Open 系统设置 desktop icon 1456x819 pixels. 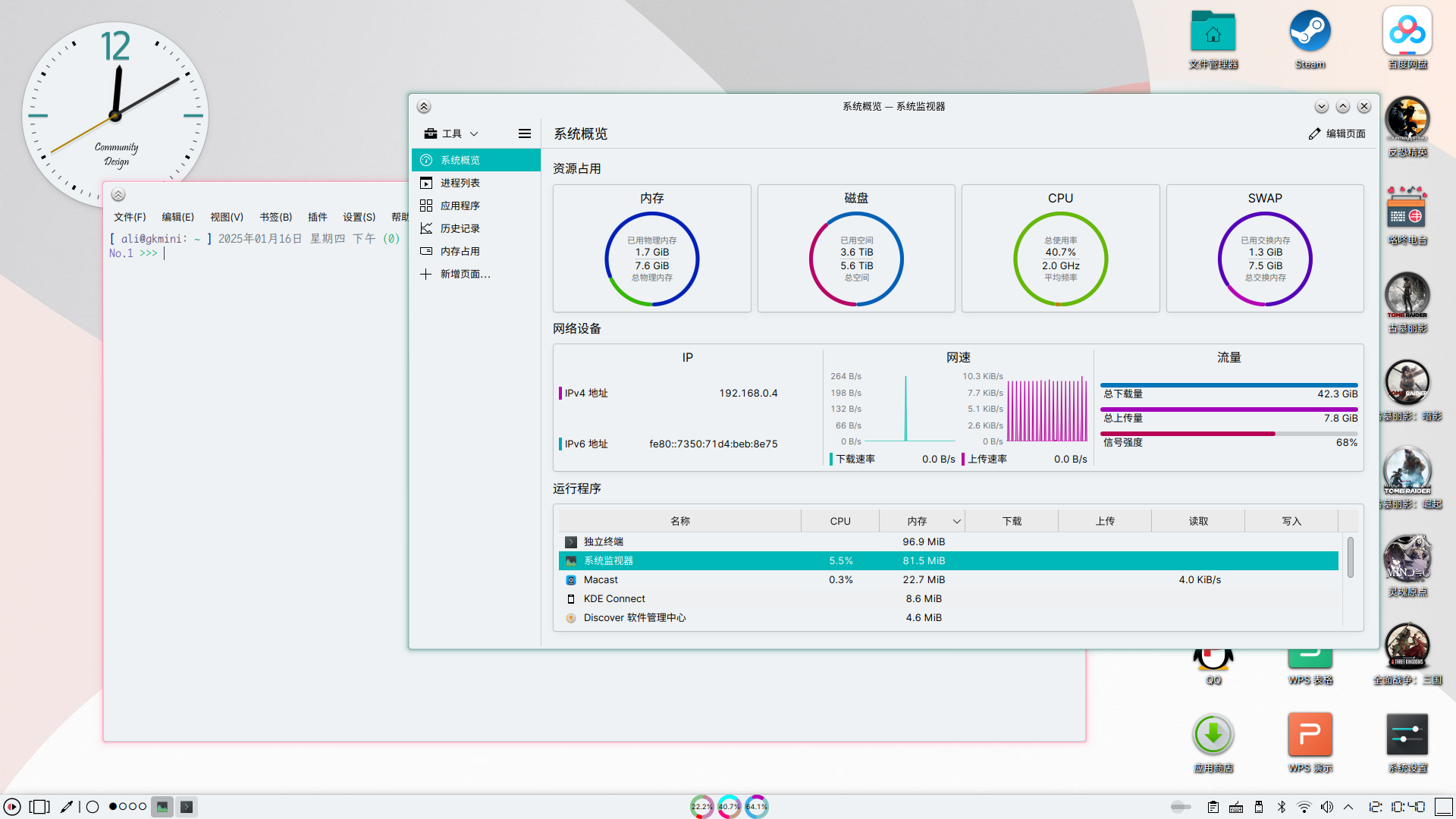[x=1407, y=743]
